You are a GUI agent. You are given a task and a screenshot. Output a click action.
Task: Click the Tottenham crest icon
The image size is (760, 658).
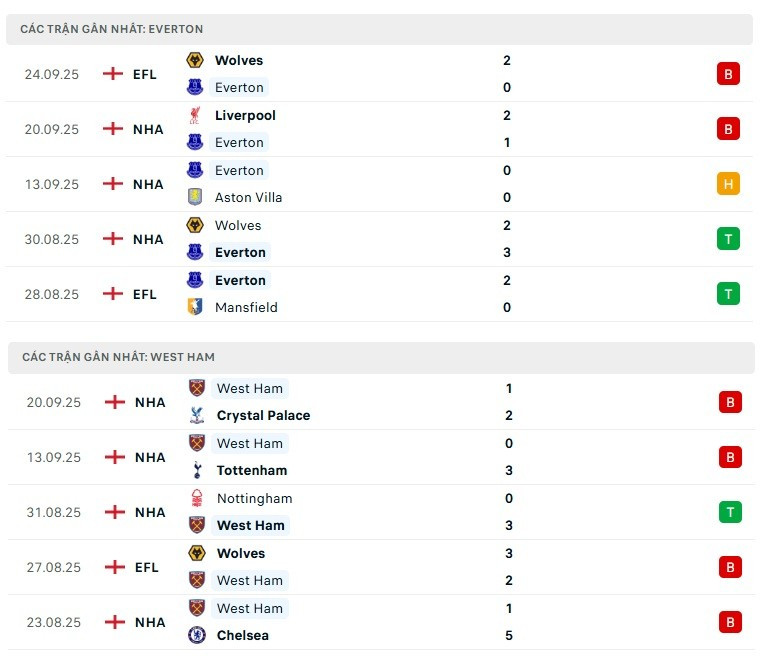pyautogui.click(x=197, y=470)
